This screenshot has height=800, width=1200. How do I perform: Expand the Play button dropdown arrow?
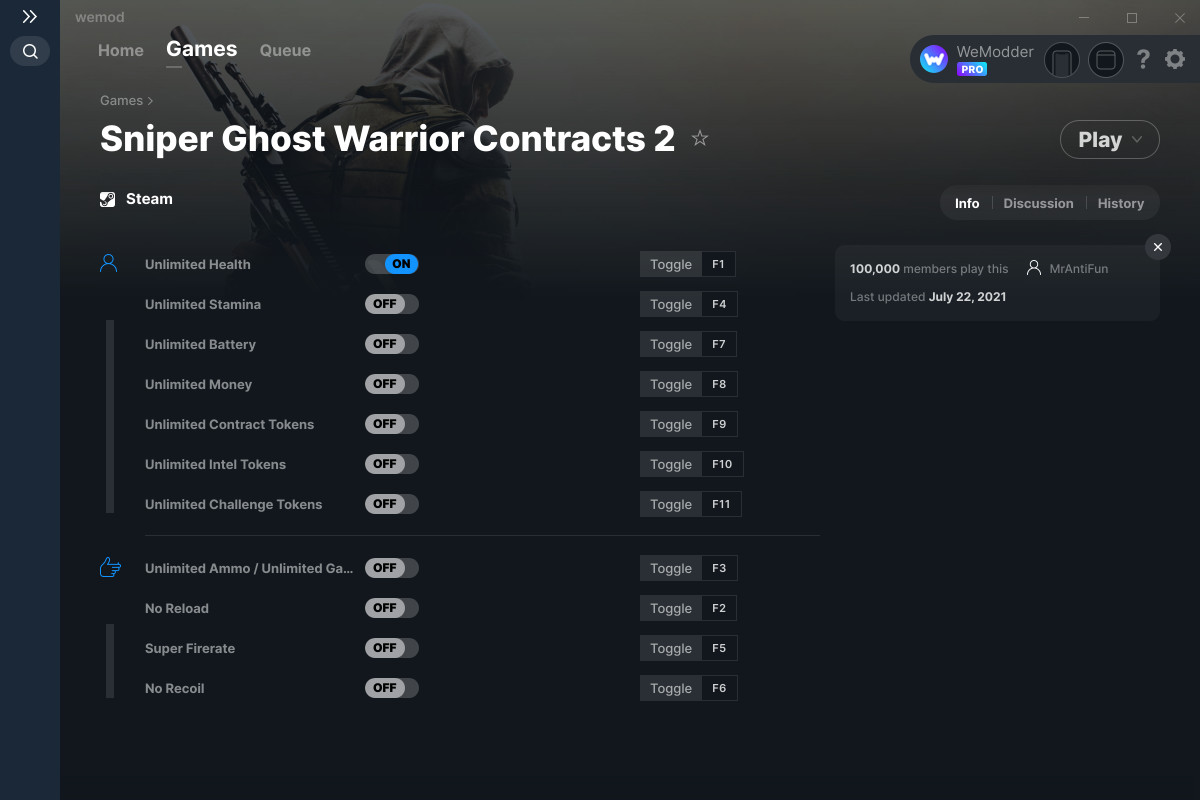coord(1138,140)
